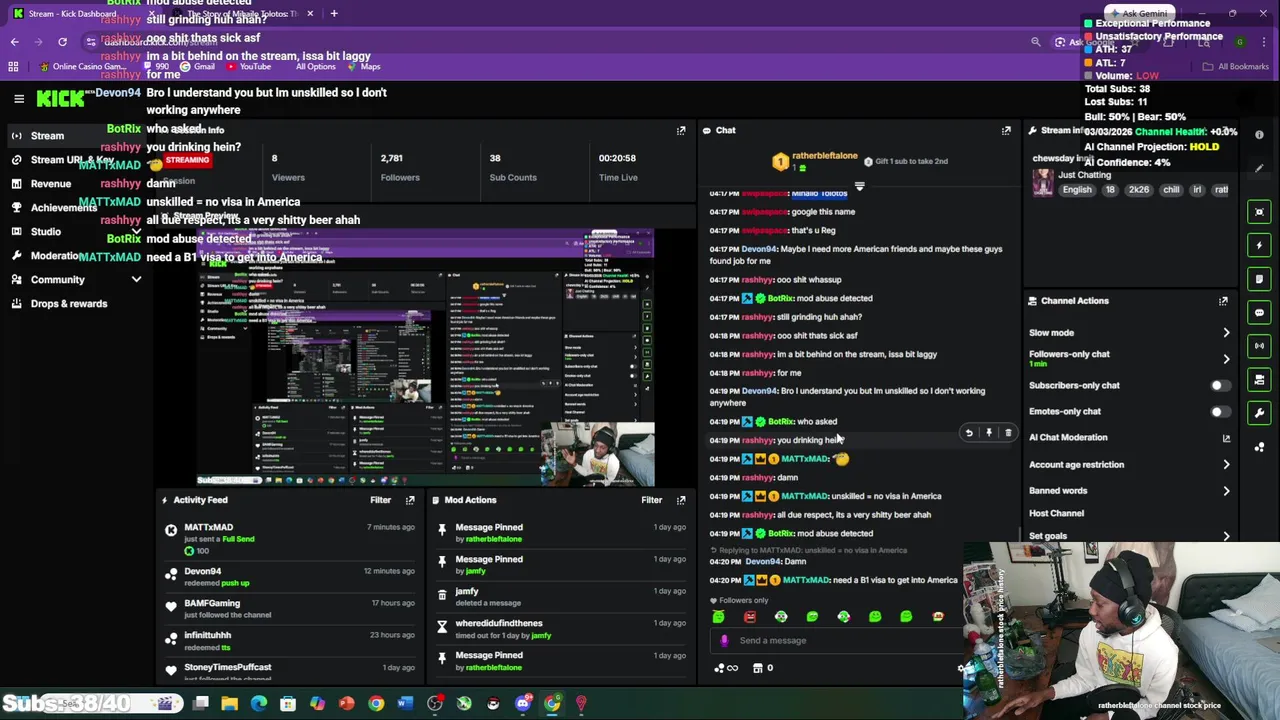Pop out the Mod Actions panel

681,500
